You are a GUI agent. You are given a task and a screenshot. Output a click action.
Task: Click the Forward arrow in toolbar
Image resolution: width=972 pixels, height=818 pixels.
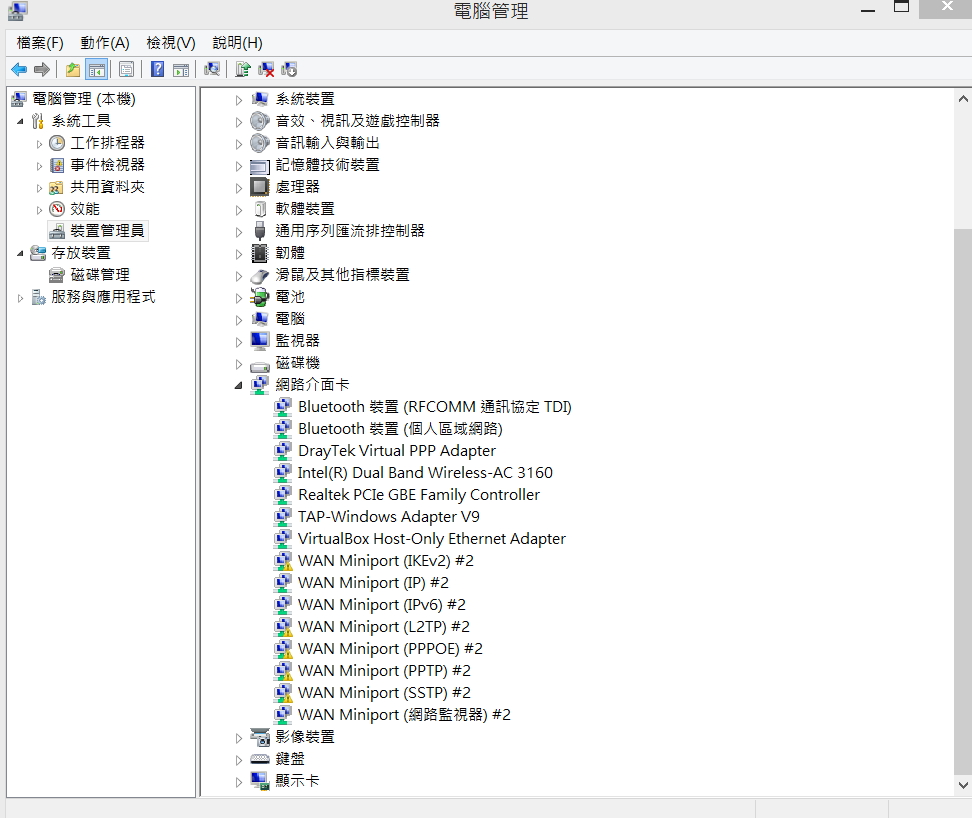pos(42,69)
